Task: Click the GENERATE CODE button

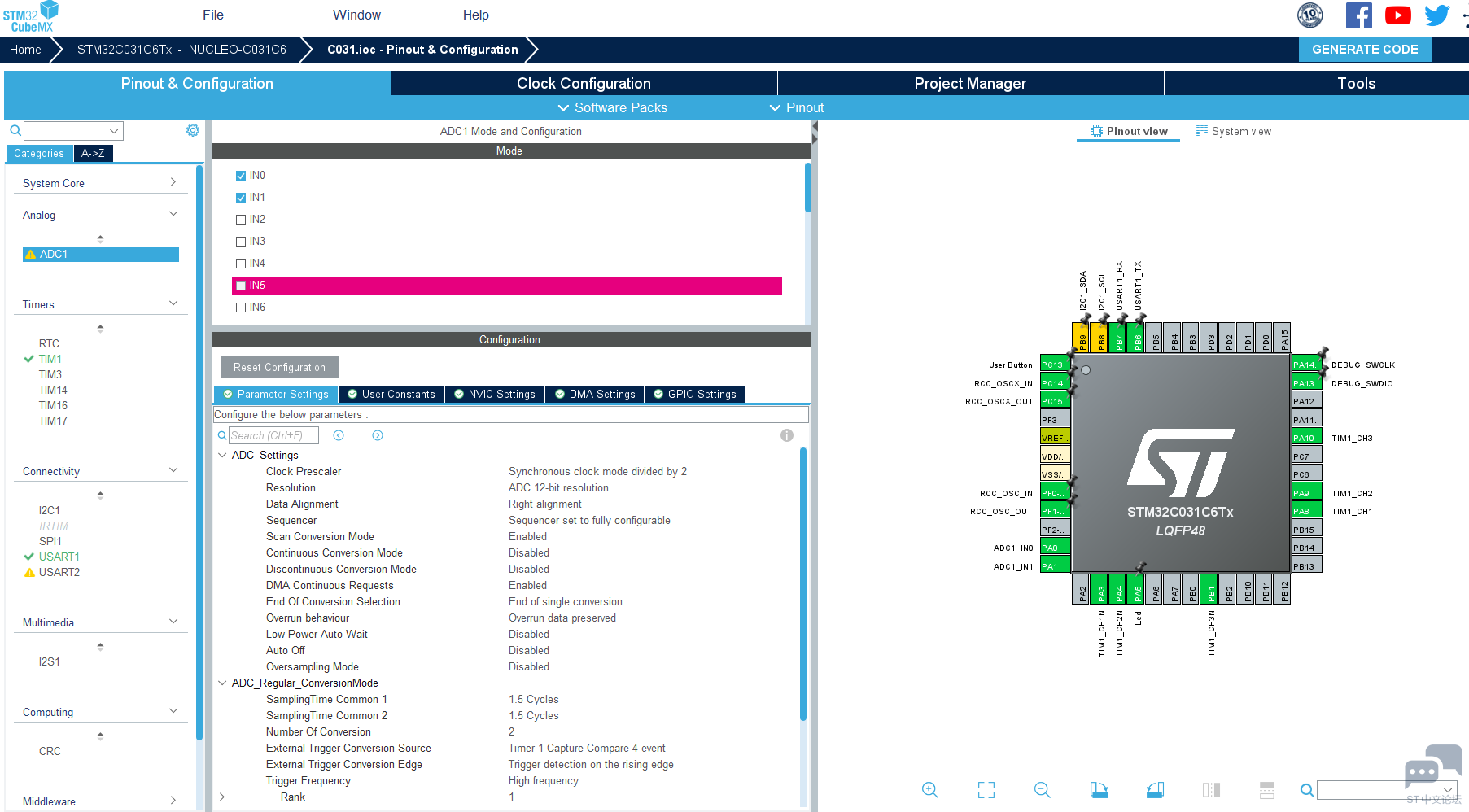Action: click(1365, 49)
